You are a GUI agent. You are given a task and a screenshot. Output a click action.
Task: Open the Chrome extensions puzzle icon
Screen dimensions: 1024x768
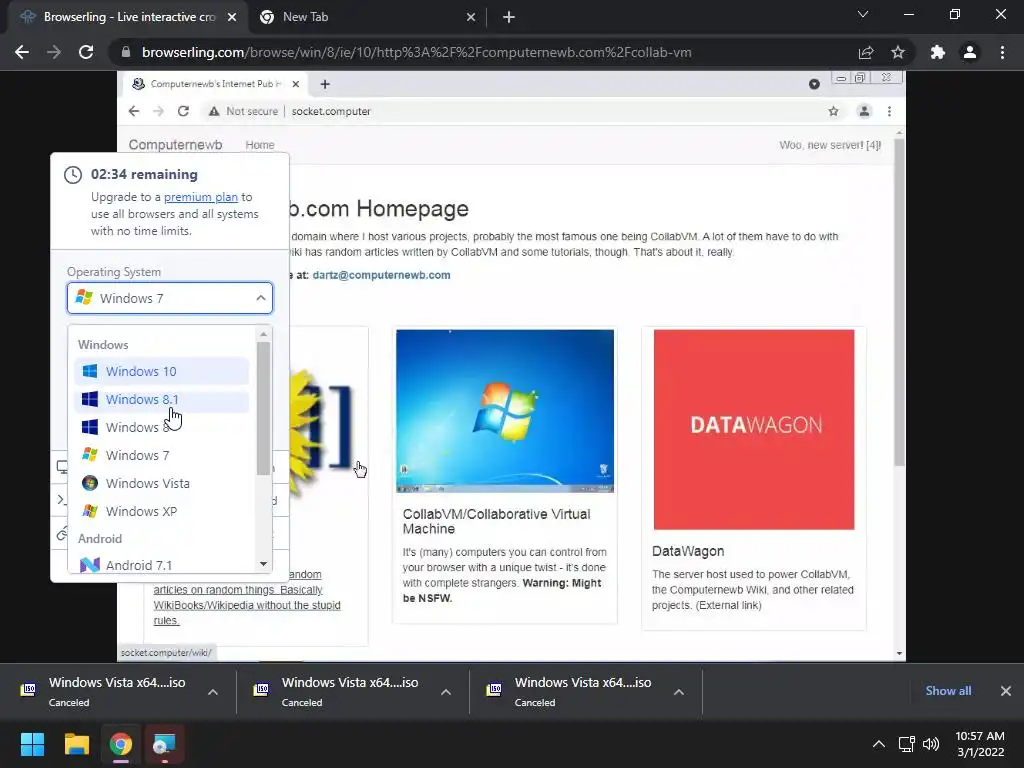pyautogui.click(x=938, y=52)
